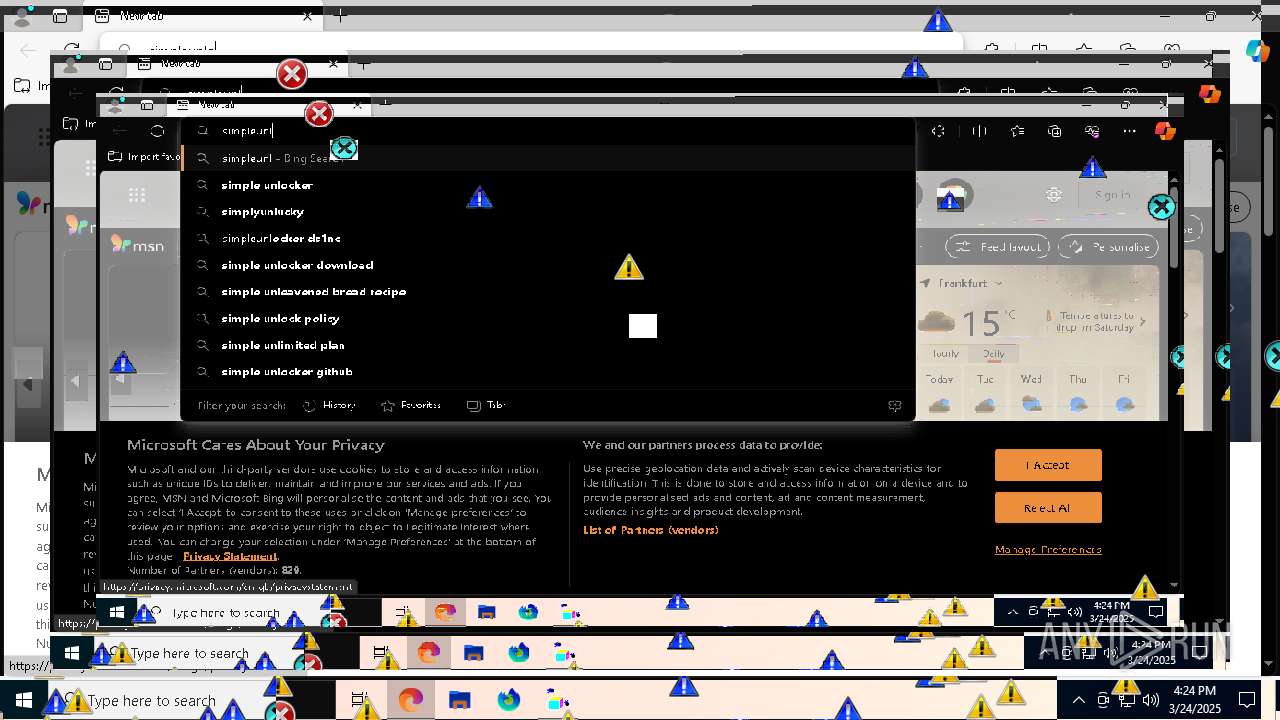Viewport: 1280px width, 720px height.
Task: Select Thu forecast in weather card
Action: tap(1078, 393)
